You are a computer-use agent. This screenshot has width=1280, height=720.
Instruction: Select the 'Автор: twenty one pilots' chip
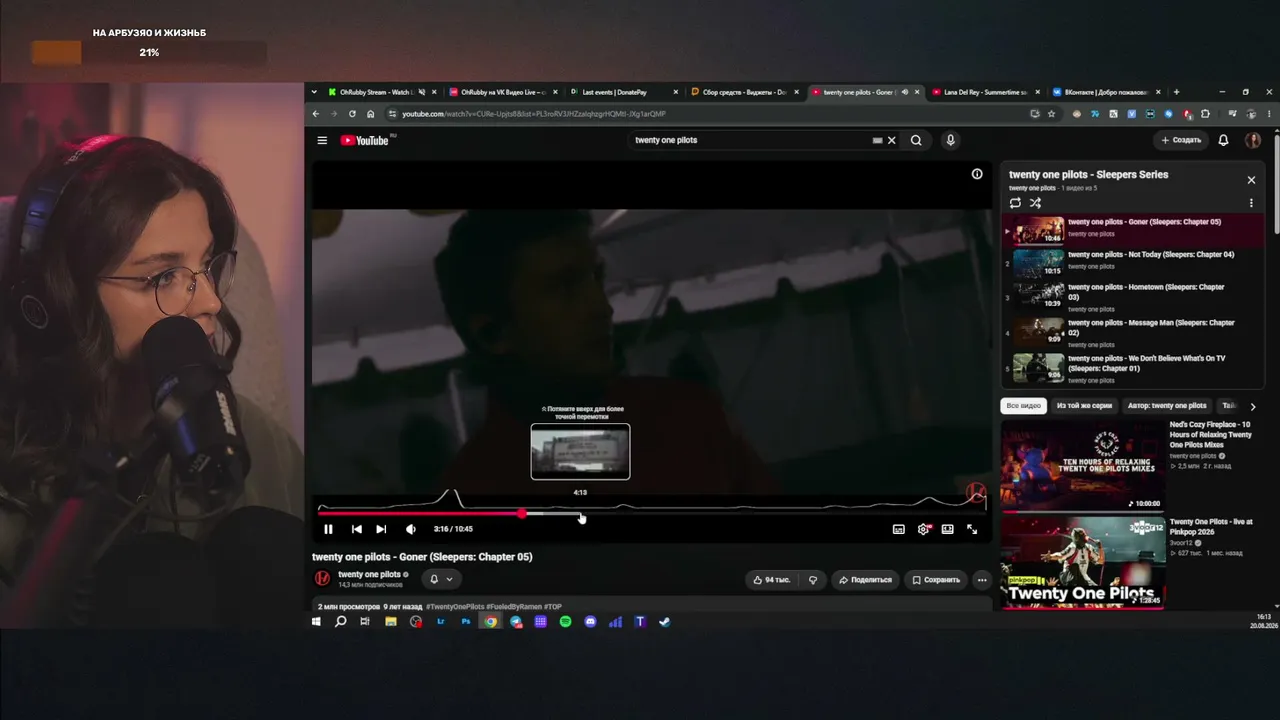click(1167, 406)
